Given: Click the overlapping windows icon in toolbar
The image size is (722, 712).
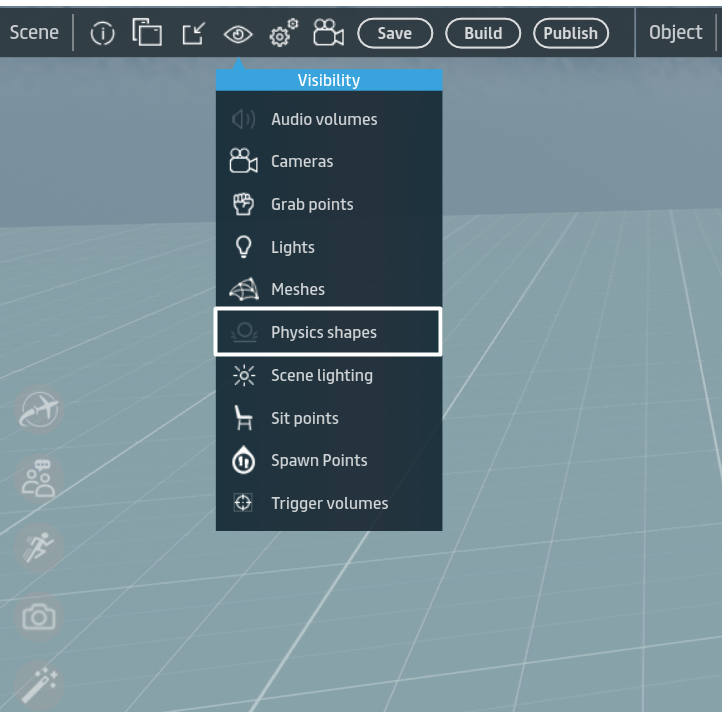Looking at the screenshot, I should coord(148,34).
